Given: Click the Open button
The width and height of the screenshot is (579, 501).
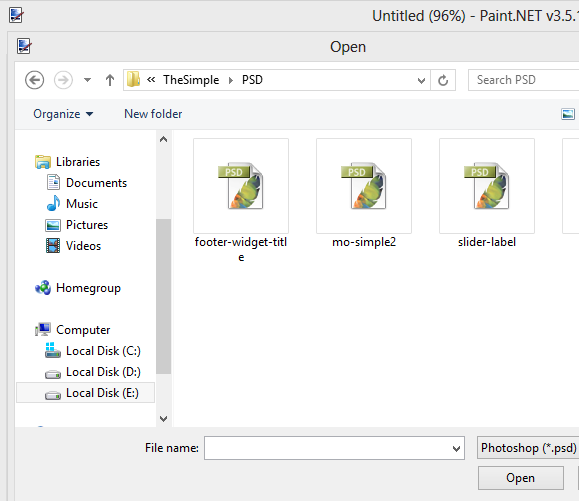Looking at the screenshot, I should (x=521, y=478).
